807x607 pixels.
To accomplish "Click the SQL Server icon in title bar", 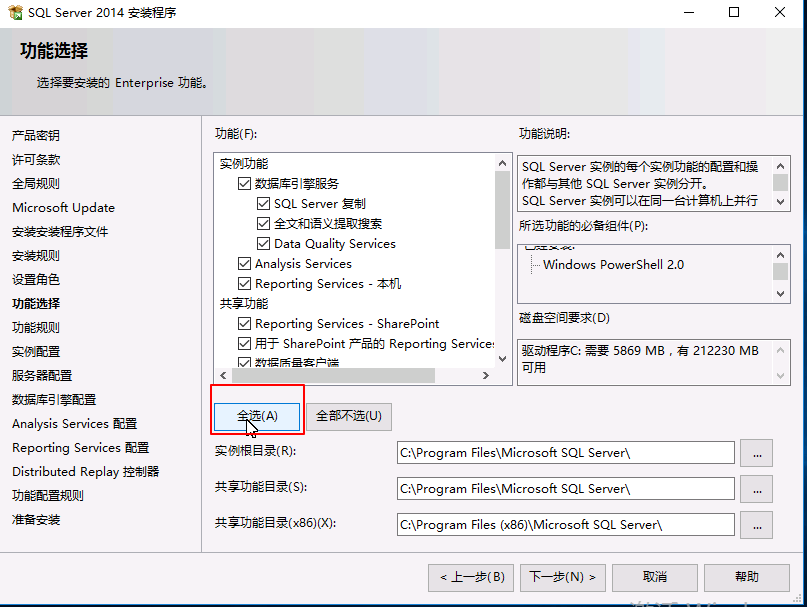I will coord(16,13).
